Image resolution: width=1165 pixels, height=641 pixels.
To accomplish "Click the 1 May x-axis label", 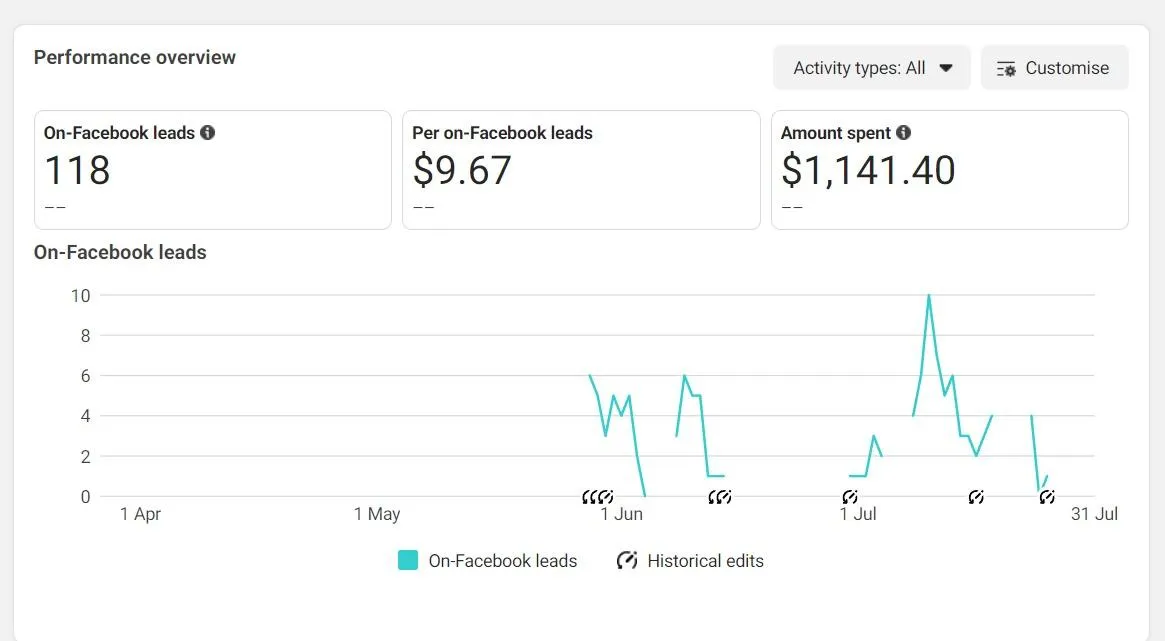I will (x=377, y=515).
